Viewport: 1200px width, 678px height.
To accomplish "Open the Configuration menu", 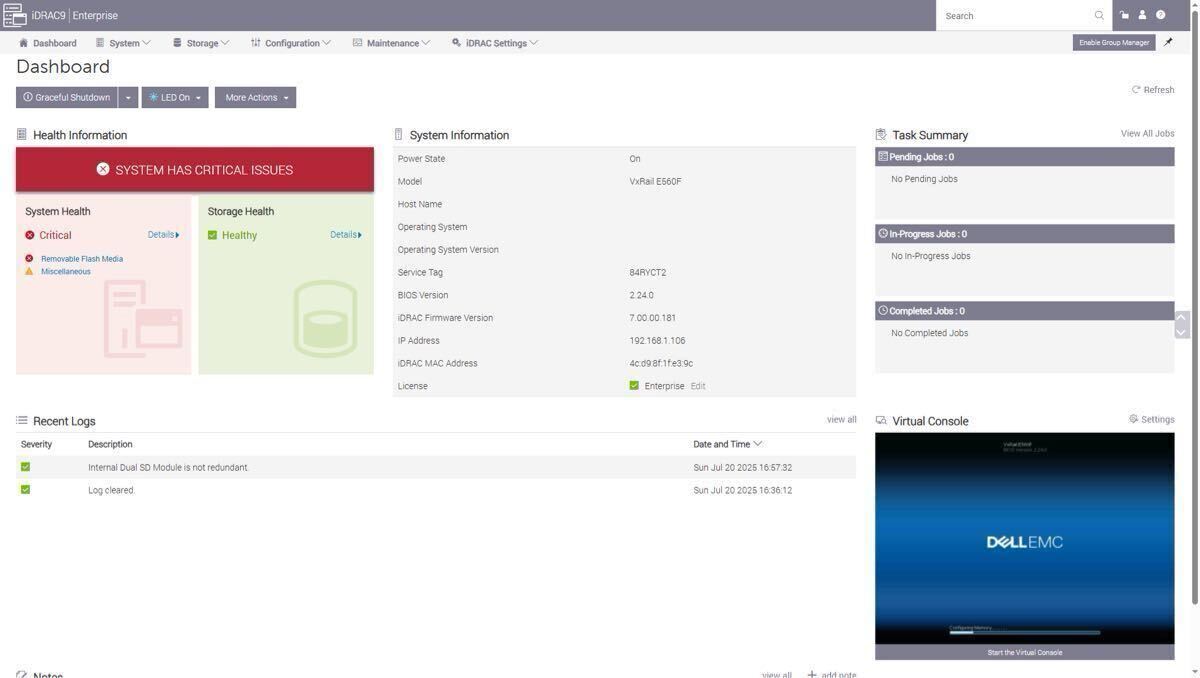I will (291, 43).
